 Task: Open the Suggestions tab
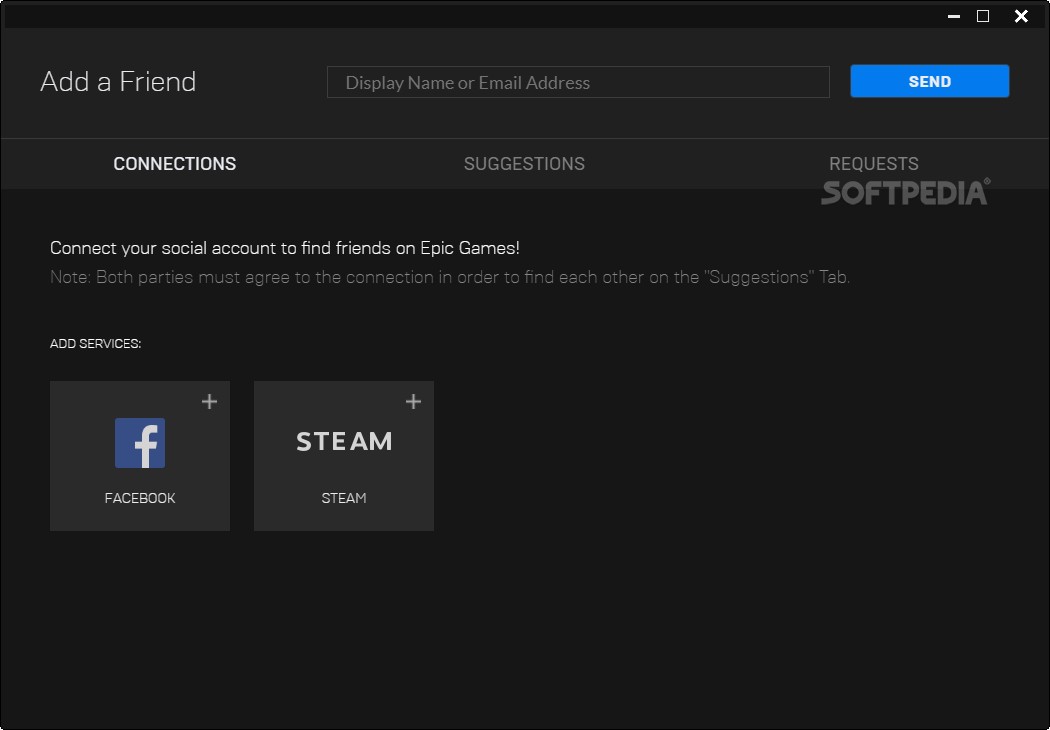524,163
